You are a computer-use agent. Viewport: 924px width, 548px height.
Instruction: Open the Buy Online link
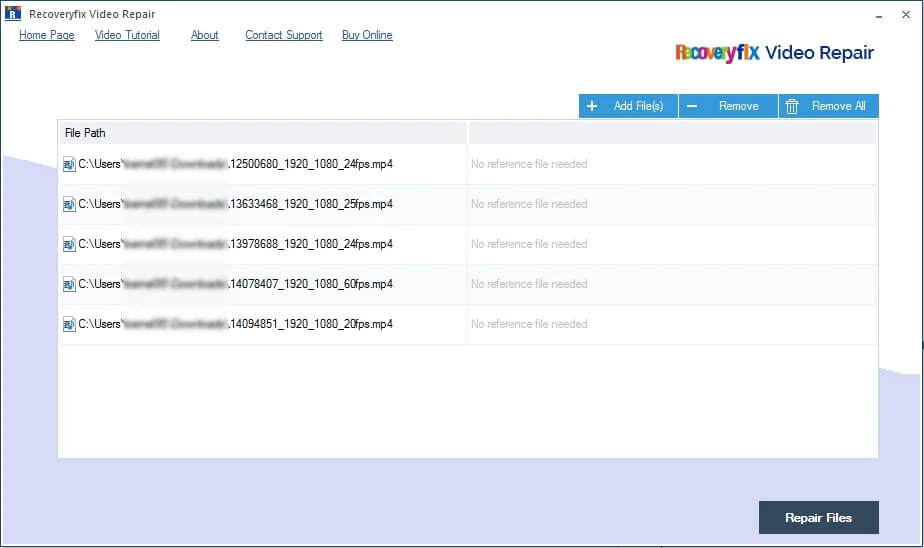coord(367,35)
